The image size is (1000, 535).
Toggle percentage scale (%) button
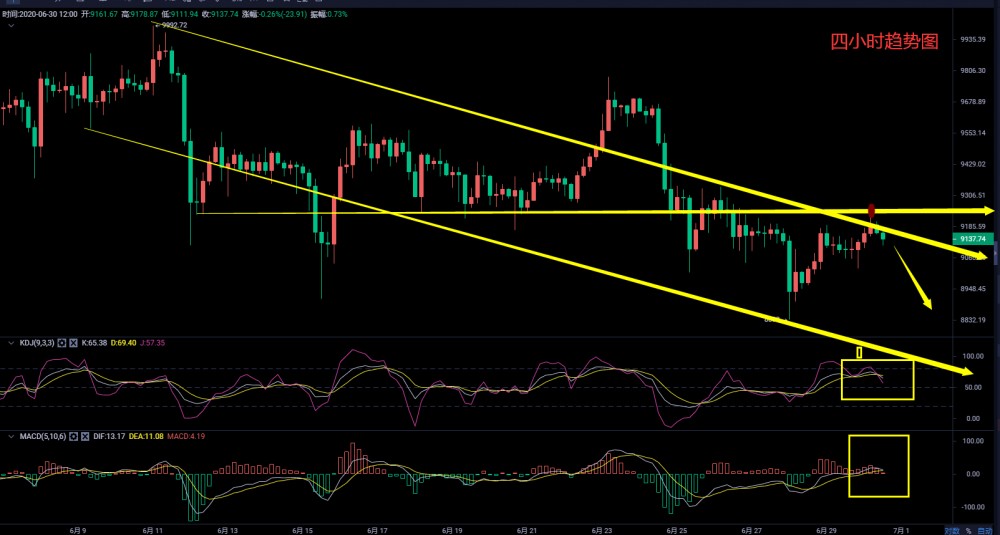point(968,529)
